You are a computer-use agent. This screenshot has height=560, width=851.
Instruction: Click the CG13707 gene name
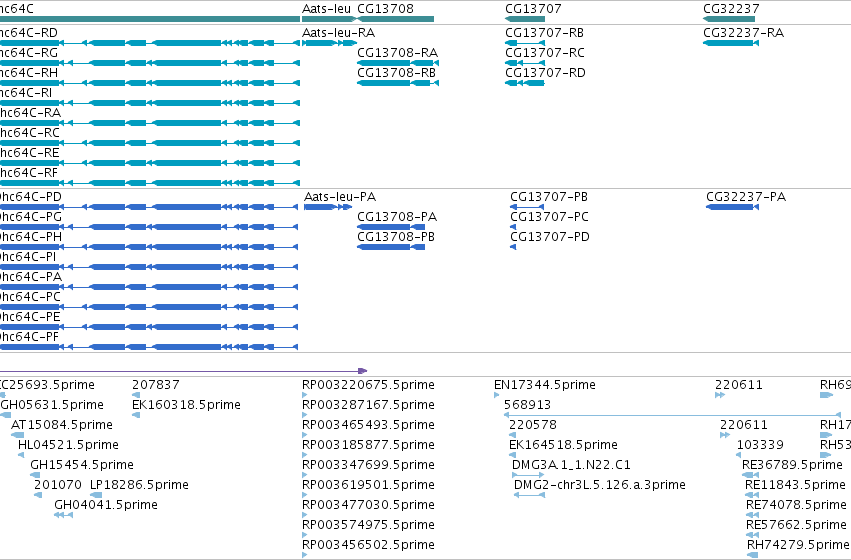(x=533, y=9)
